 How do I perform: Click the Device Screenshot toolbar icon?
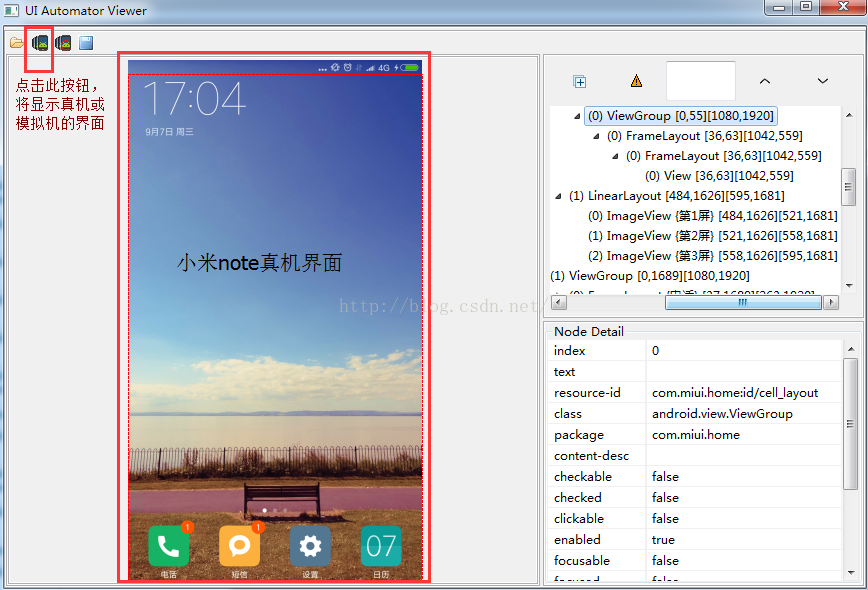[40, 43]
